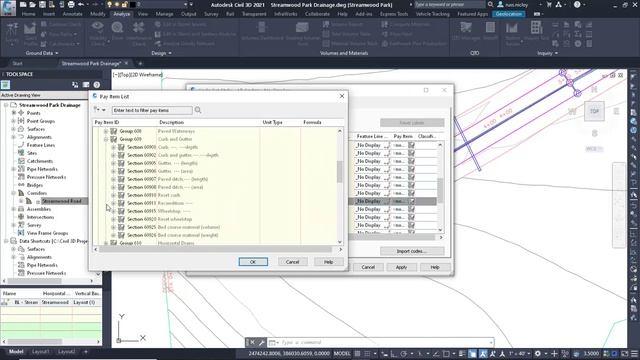
Task: Click the annotation monitor plus icon in status bar
Action: 554,353
